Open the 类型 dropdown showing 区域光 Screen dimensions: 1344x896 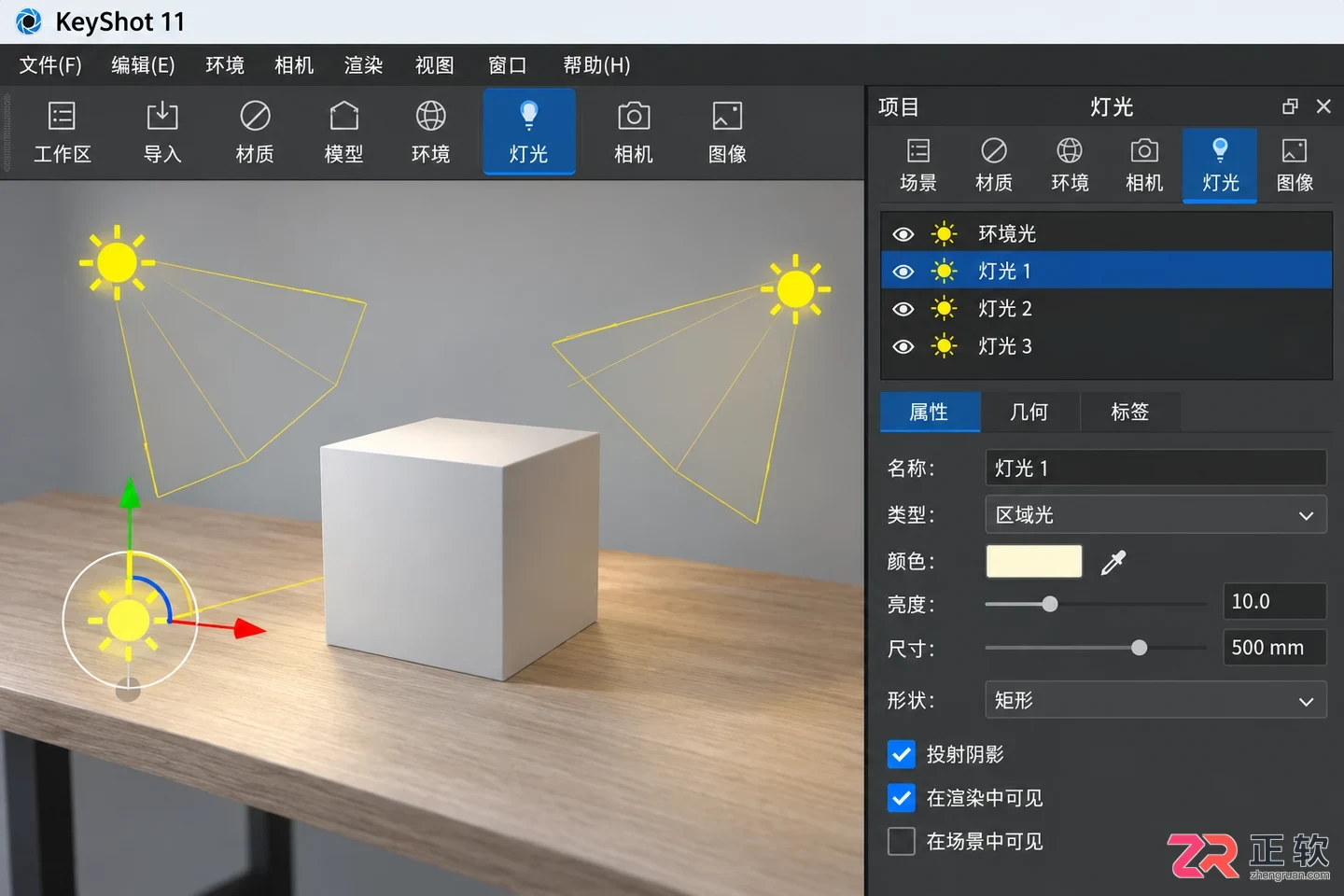1155,514
